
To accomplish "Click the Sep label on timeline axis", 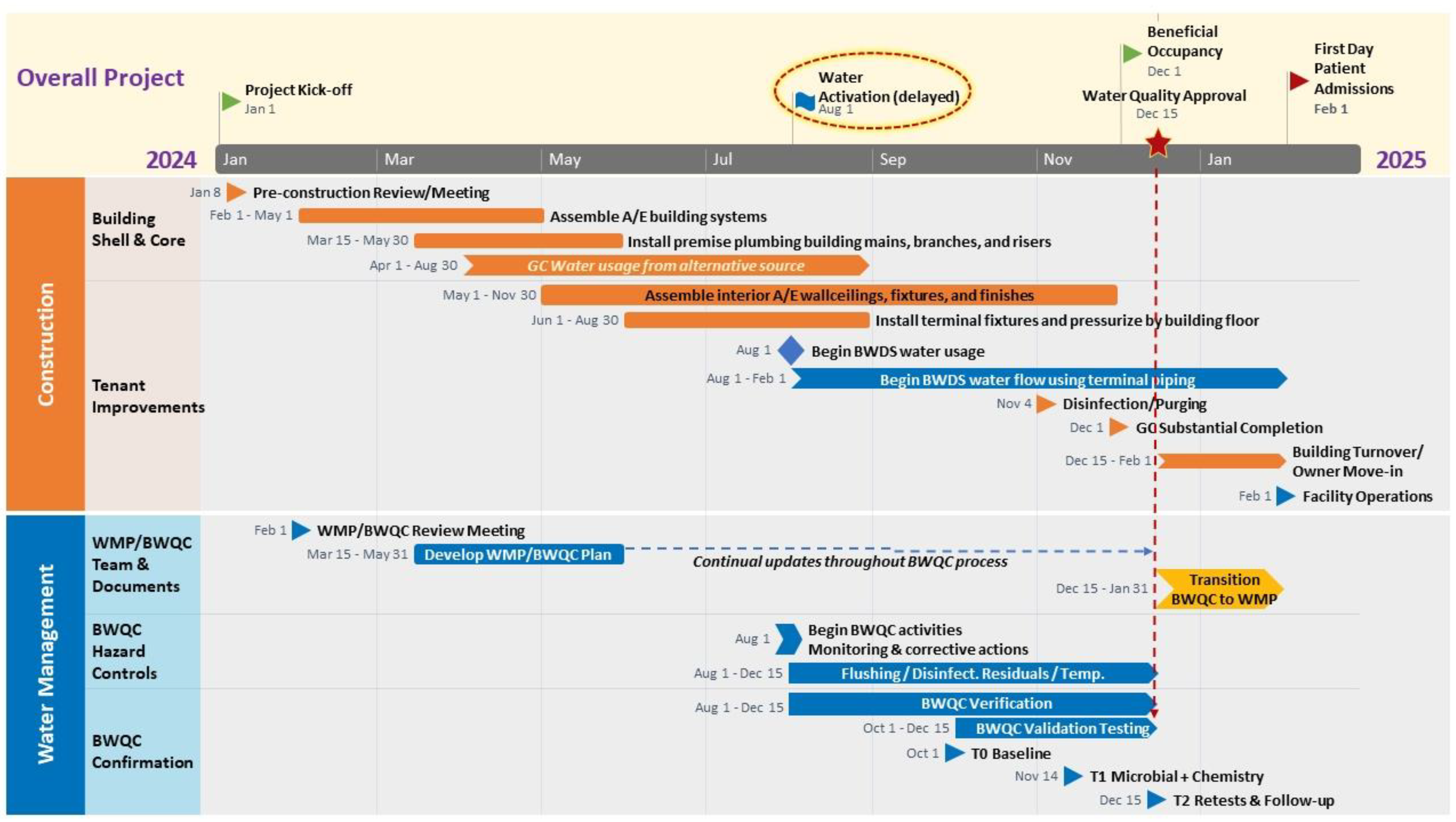I will pos(893,159).
